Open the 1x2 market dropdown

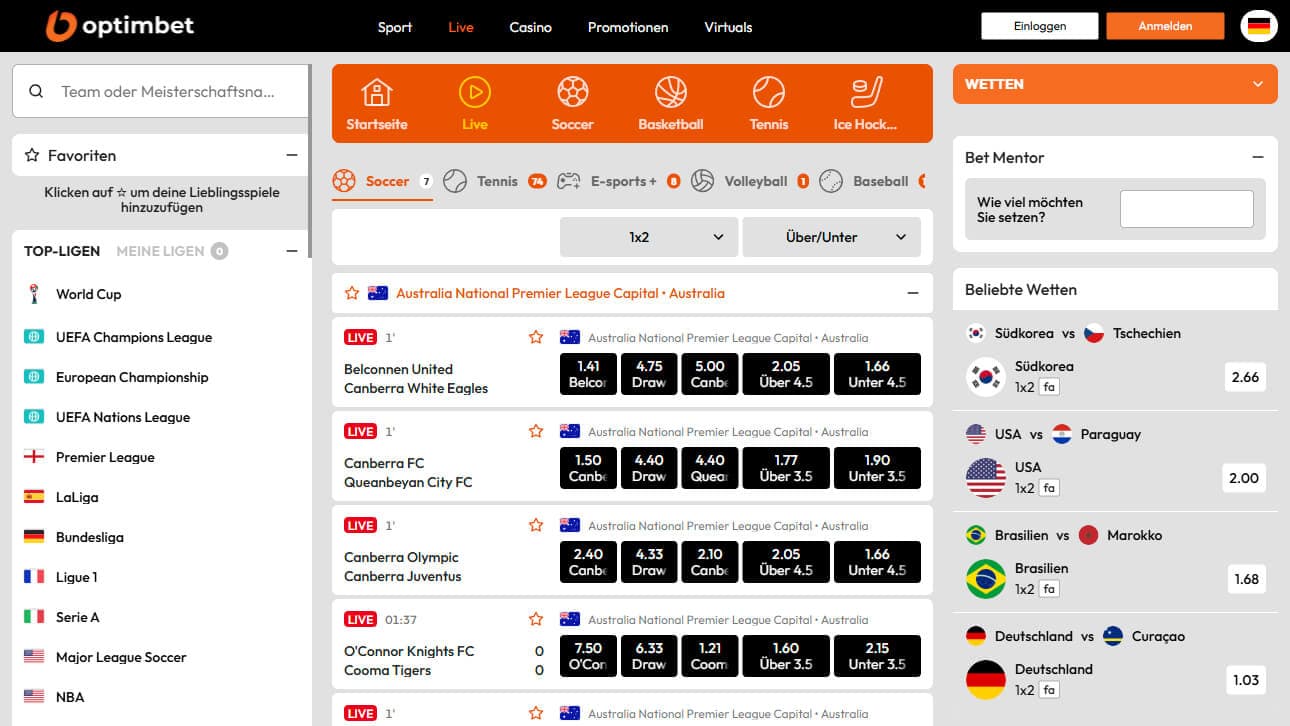(649, 237)
